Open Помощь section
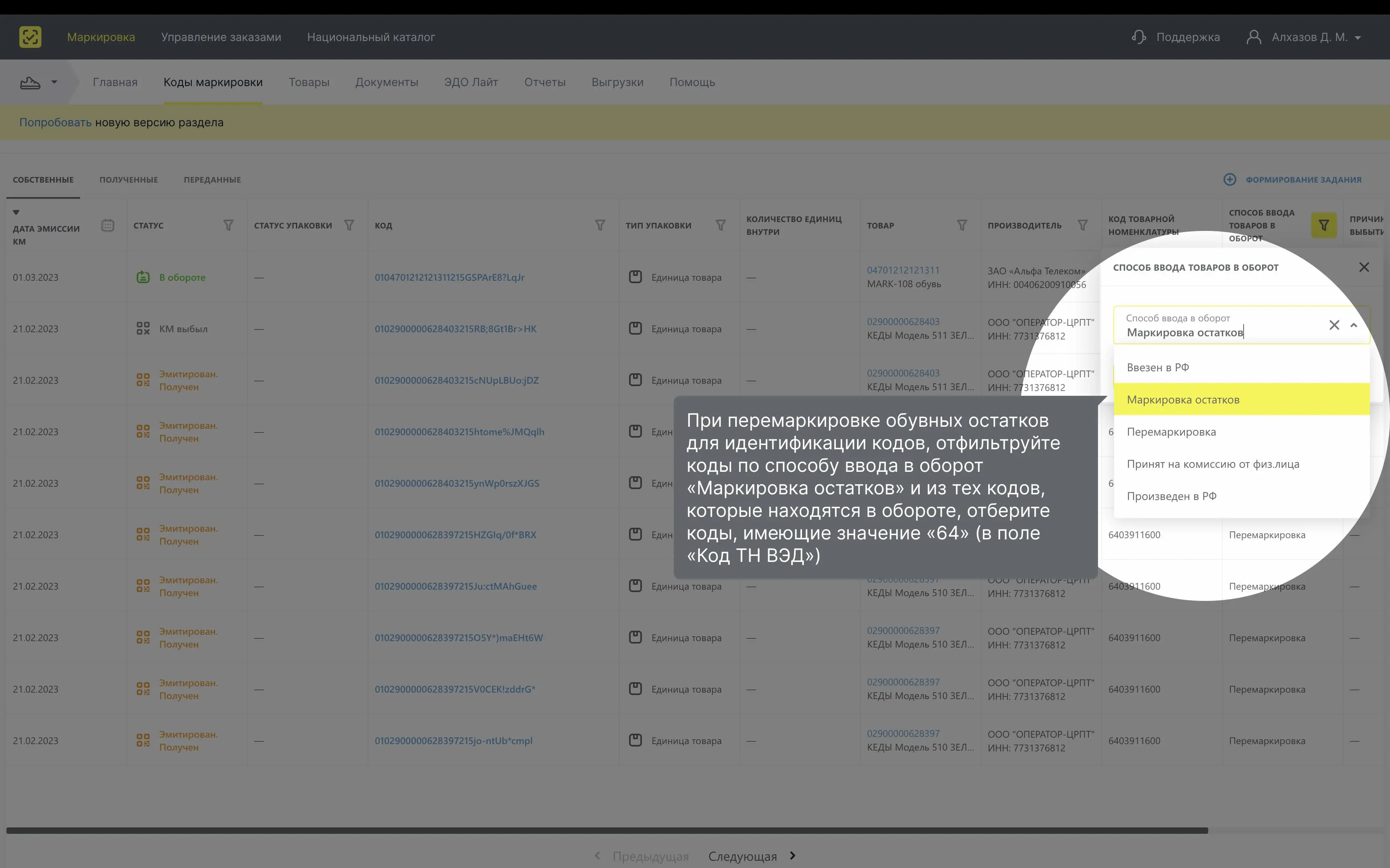The height and width of the screenshot is (868, 1390). coord(692,82)
